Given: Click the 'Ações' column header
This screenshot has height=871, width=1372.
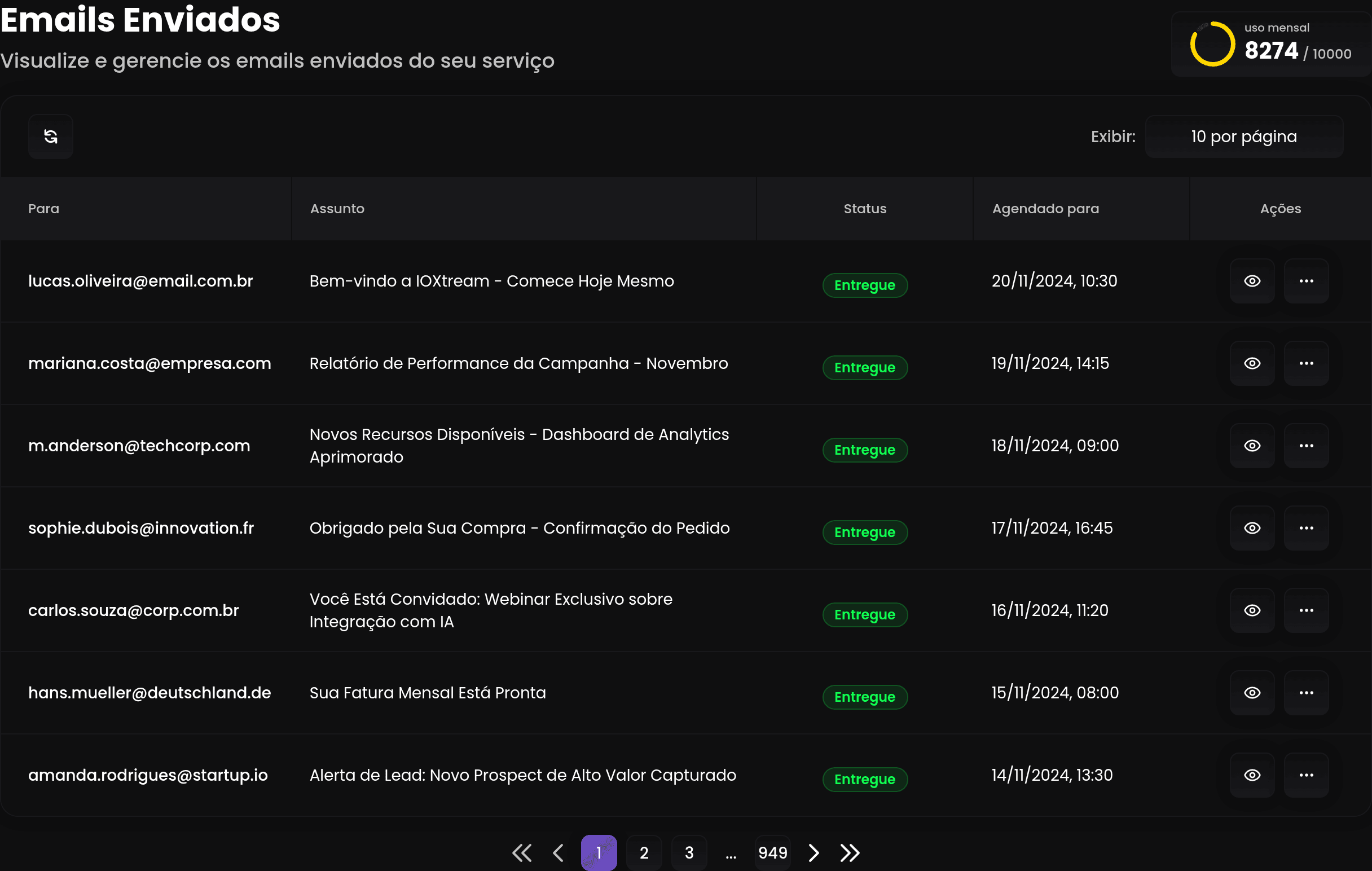Looking at the screenshot, I should point(1280,209).
